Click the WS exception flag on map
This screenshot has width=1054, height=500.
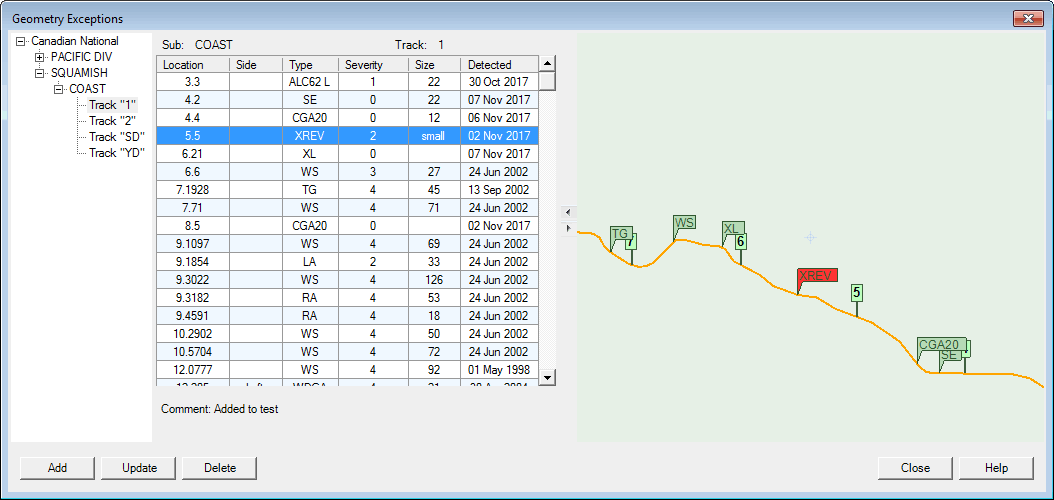click(684, 223)
